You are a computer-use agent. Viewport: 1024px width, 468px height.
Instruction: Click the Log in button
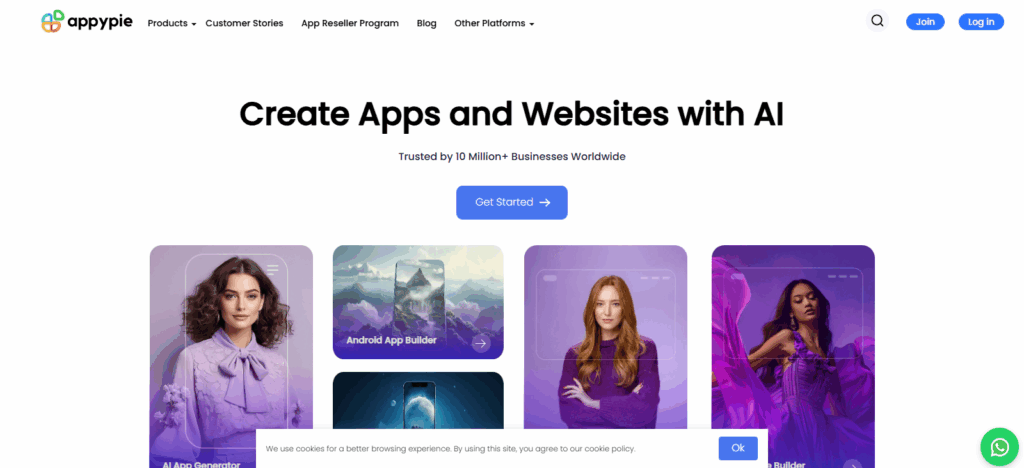click(981, 22)
